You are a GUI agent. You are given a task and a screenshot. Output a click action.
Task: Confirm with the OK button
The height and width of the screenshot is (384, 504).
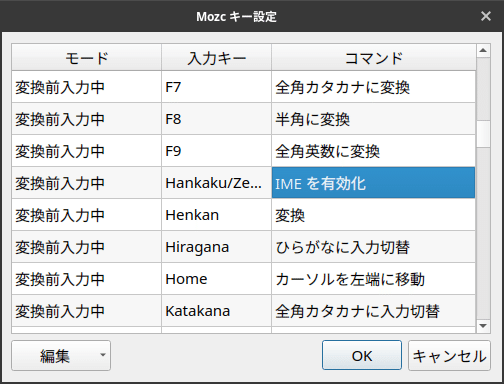click(362, 355)
